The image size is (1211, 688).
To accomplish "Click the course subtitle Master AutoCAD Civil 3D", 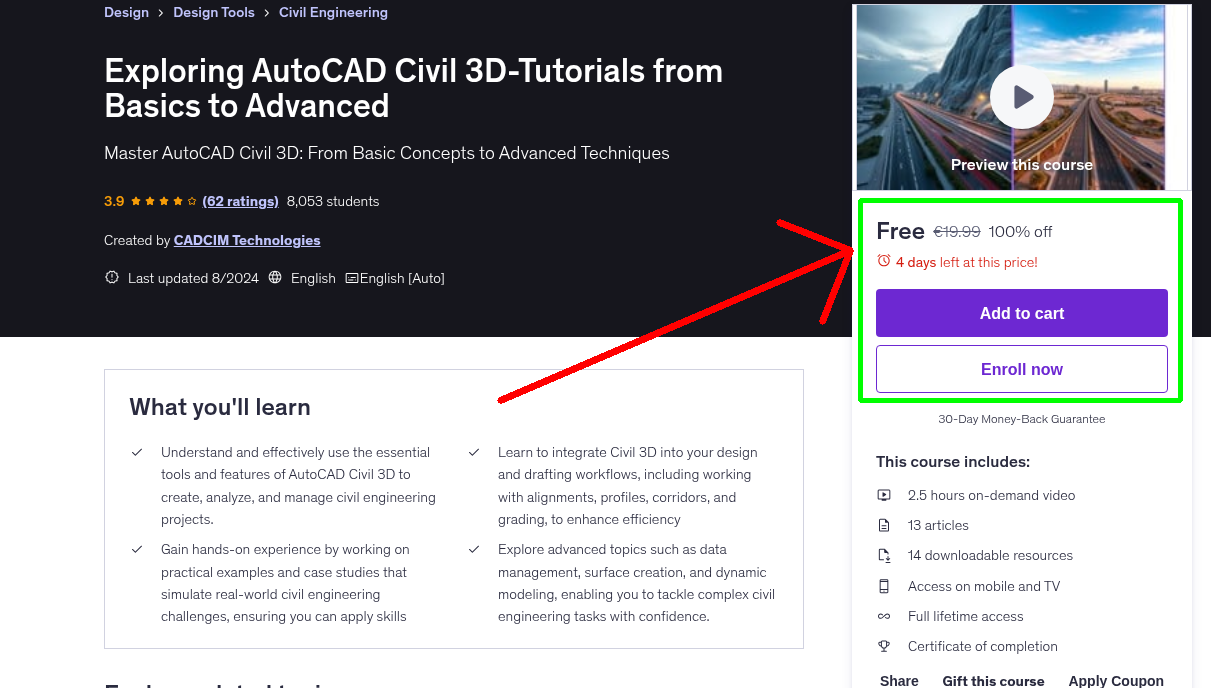I will [x=387, y=153].
